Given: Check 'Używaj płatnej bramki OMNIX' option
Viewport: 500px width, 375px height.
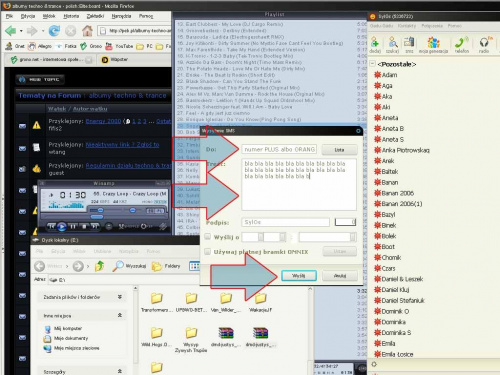Looking at the screenshot, I should tap(207, 251).
